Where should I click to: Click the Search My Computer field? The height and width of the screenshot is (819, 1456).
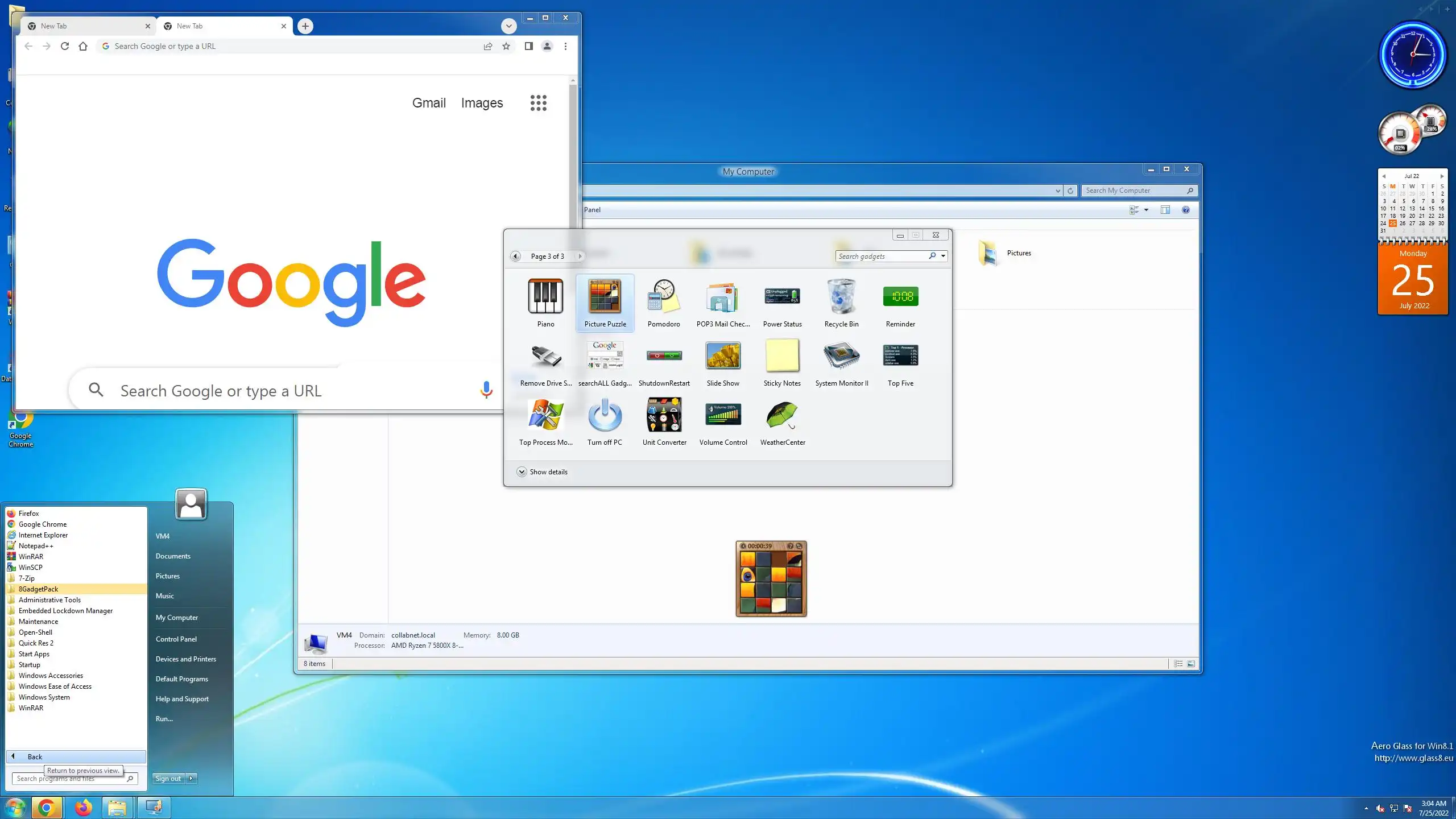click(1132, 191)
